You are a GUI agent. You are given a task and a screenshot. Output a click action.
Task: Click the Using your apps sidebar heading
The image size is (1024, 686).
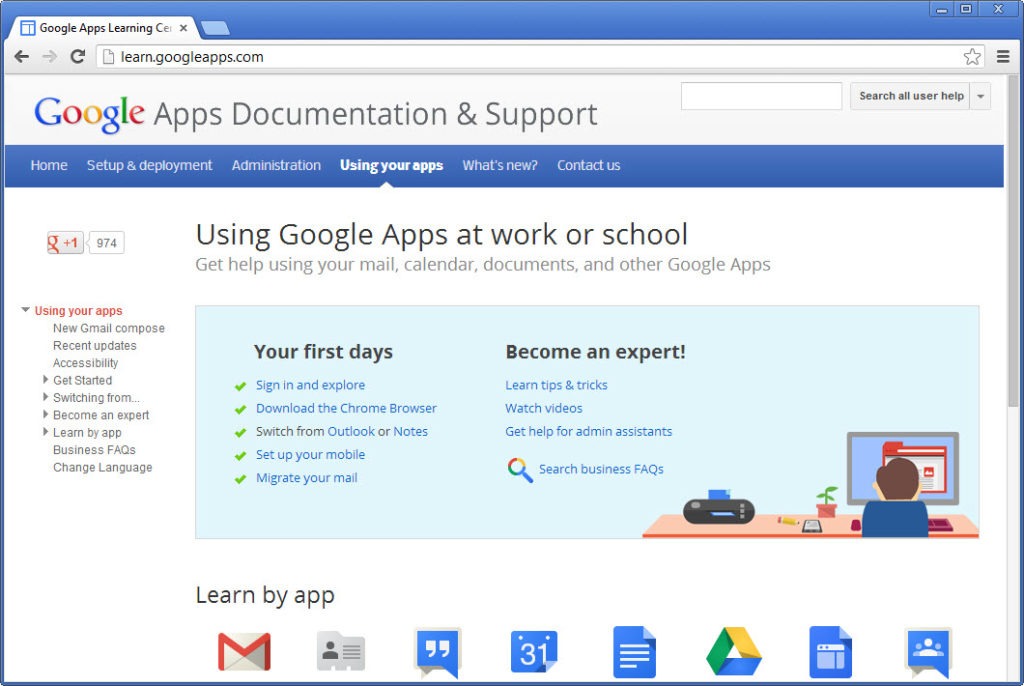click(x=78, y=311)
